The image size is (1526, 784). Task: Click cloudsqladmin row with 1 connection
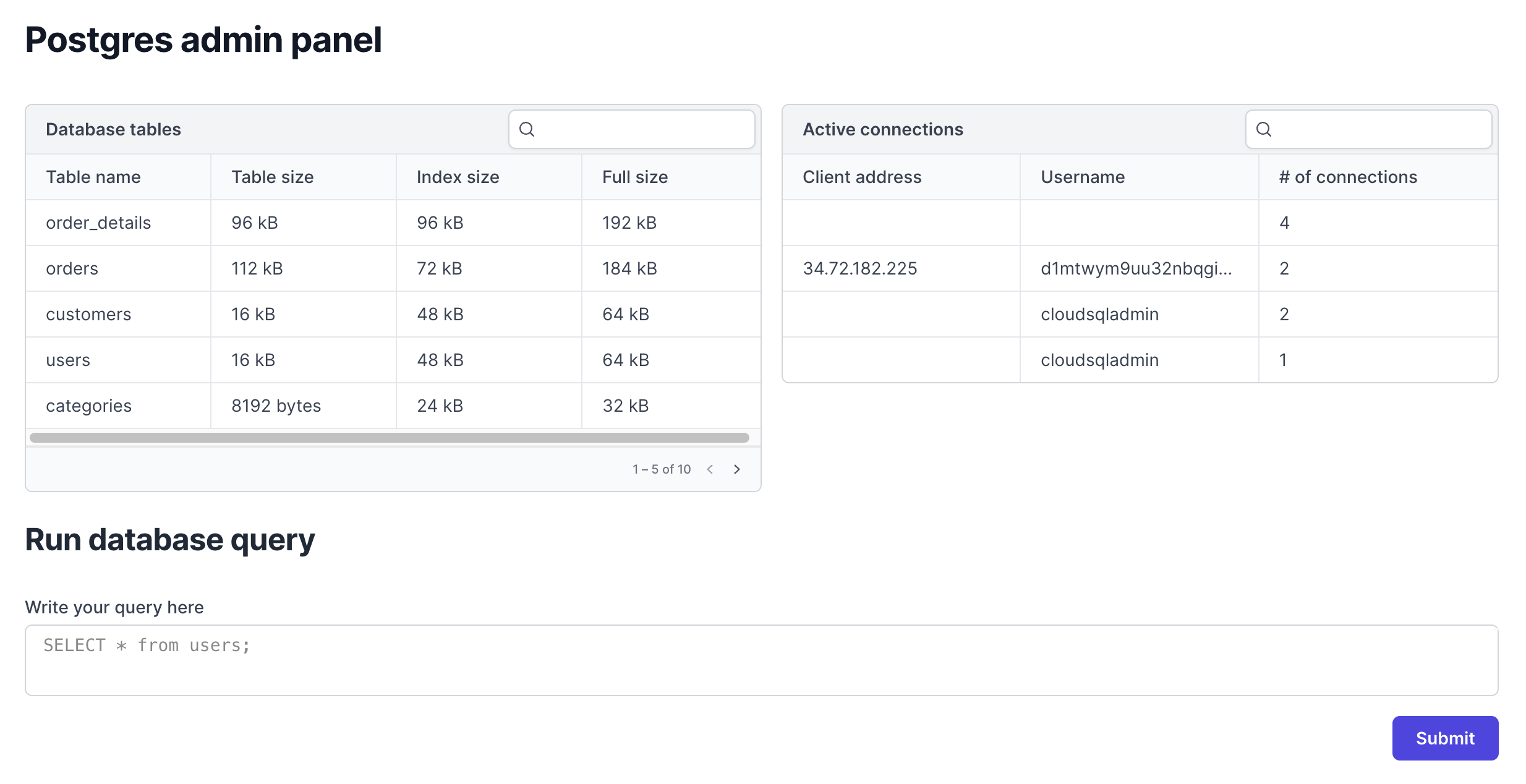coord(1140,360)
